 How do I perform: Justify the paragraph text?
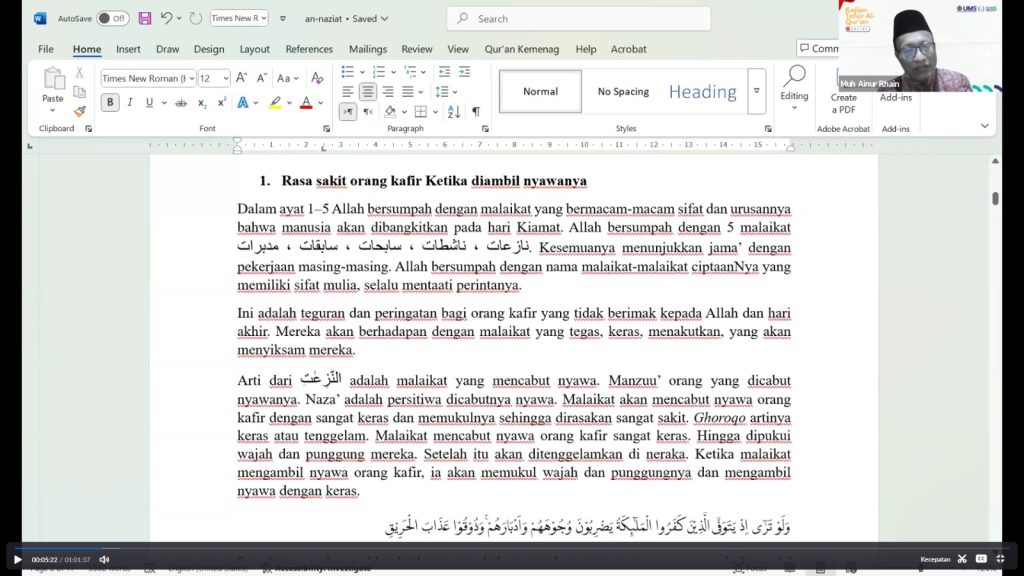point(408,92)
